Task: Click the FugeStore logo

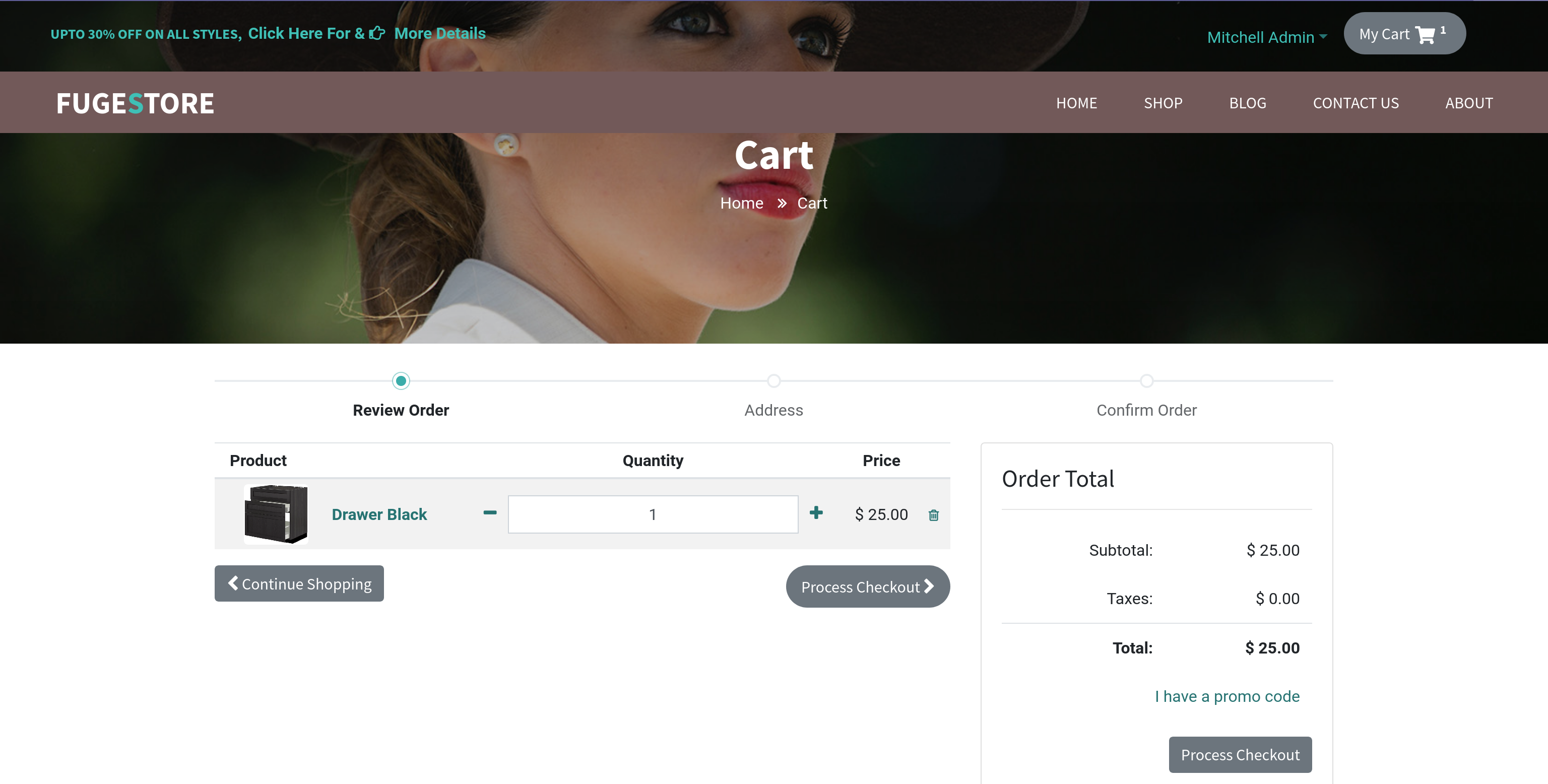Action: (135, 103)
